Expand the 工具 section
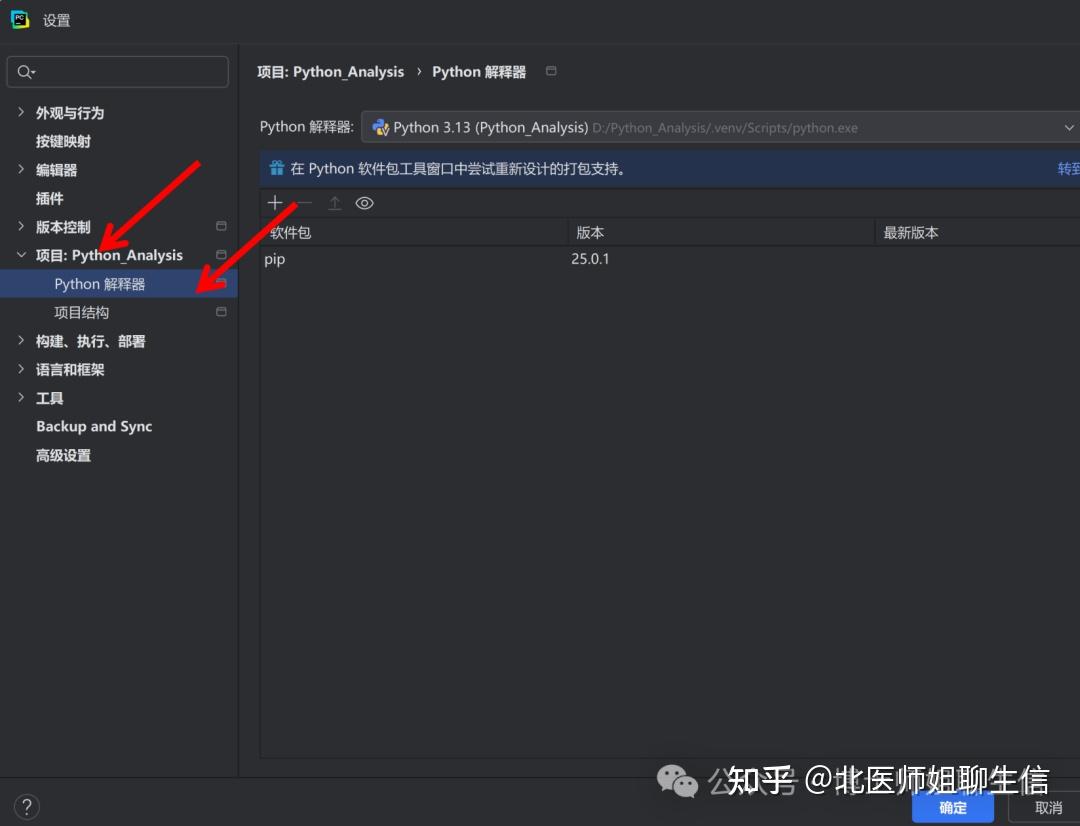This screenshot has width=1080, height=826. point(22,397)
